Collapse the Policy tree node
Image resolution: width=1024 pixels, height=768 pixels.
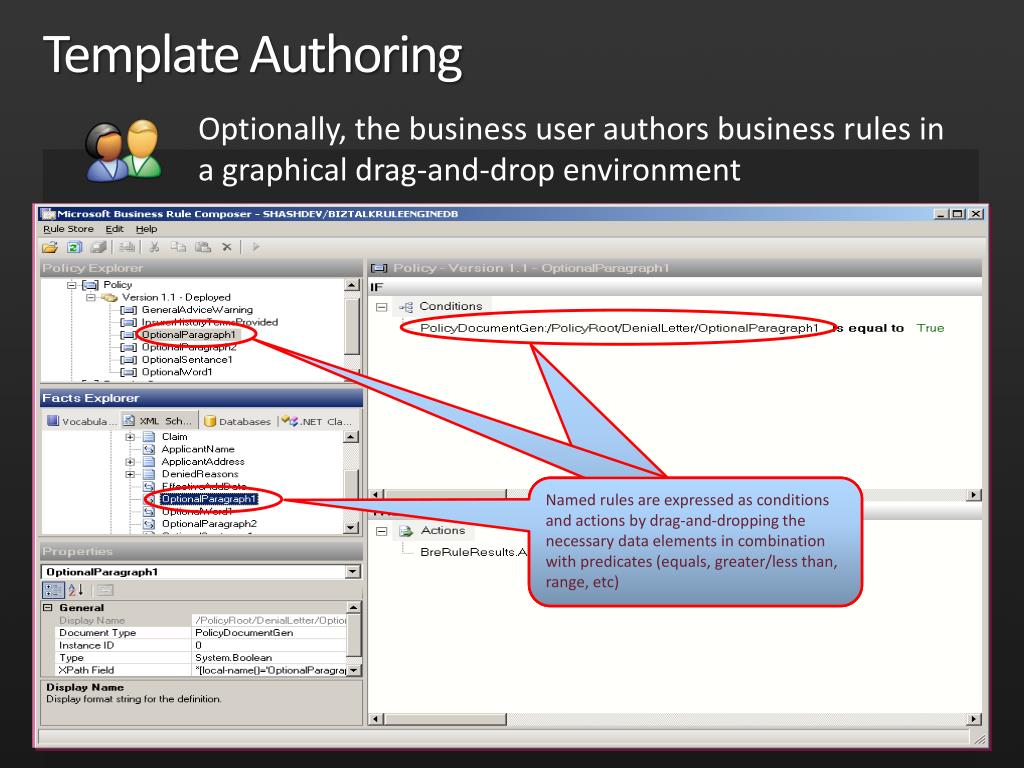click(71, 285)
